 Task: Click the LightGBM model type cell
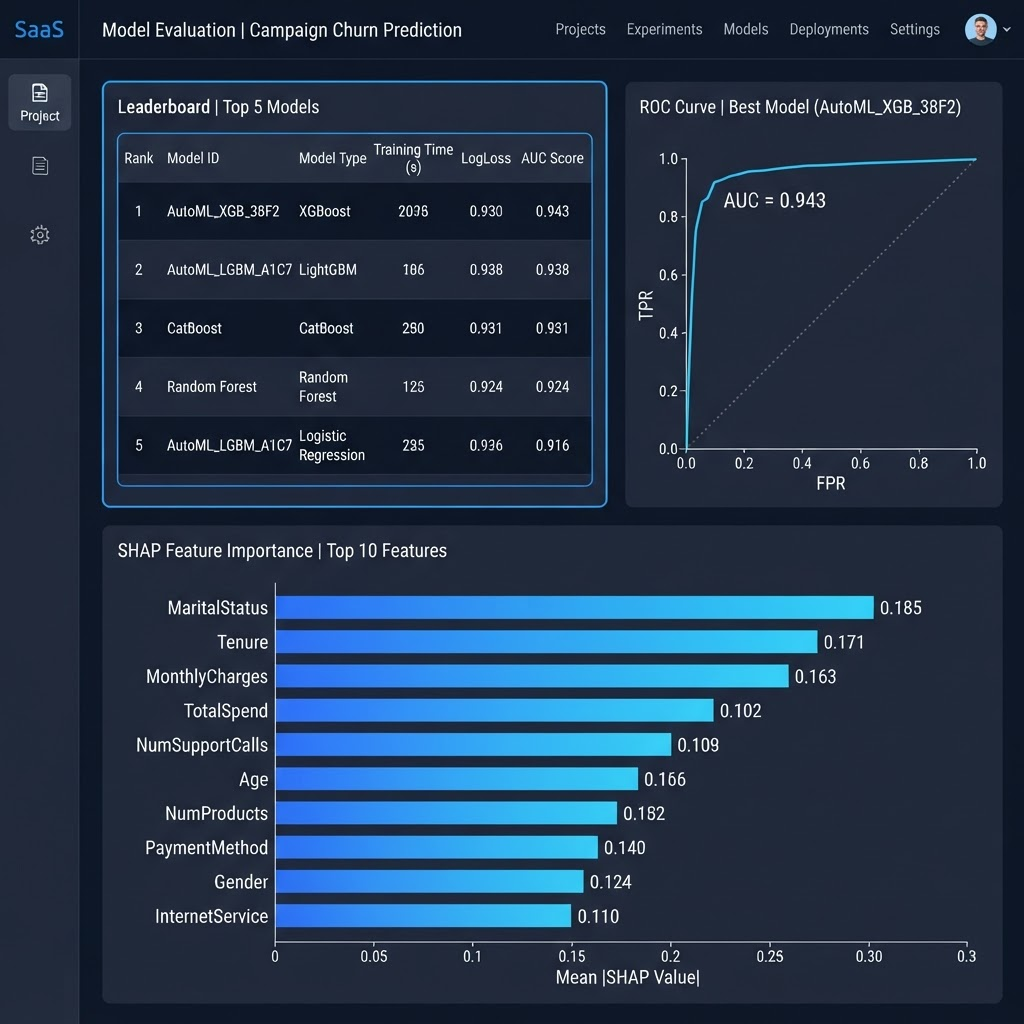pyautogui.click(x=328, y=270)
